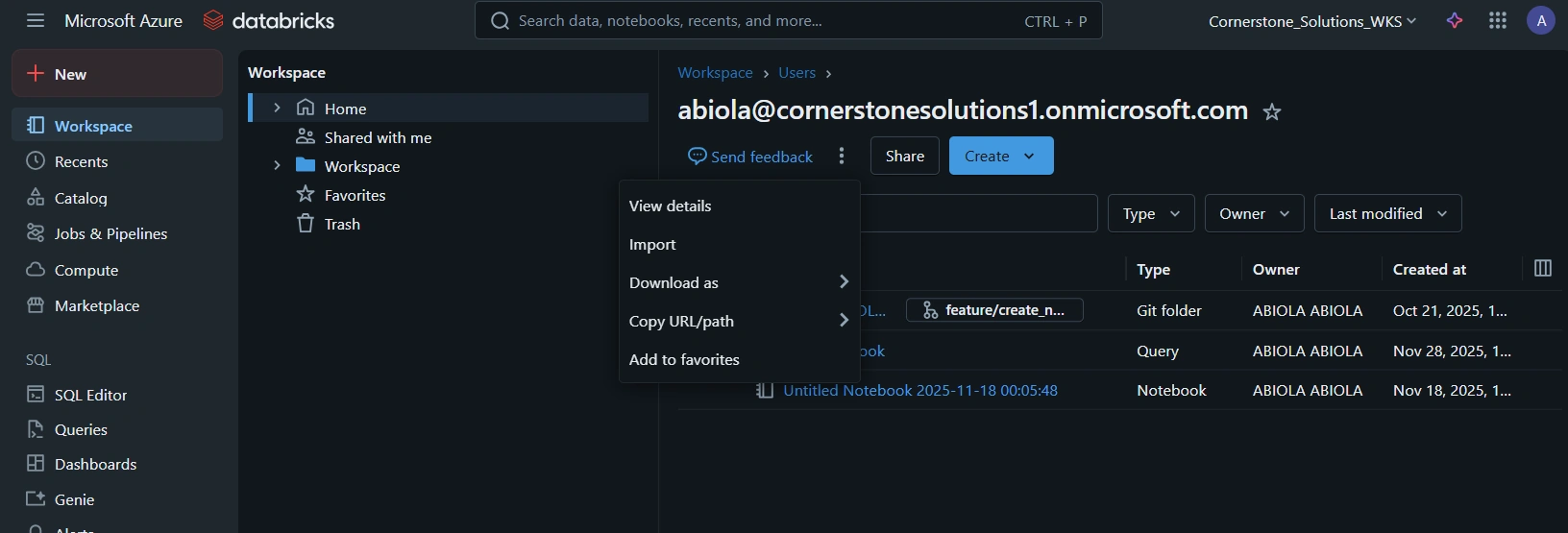This screenshot has width=1568, height=533.
Task: Open the Last modified filter dropdown
Action: tap(1388, 213)
